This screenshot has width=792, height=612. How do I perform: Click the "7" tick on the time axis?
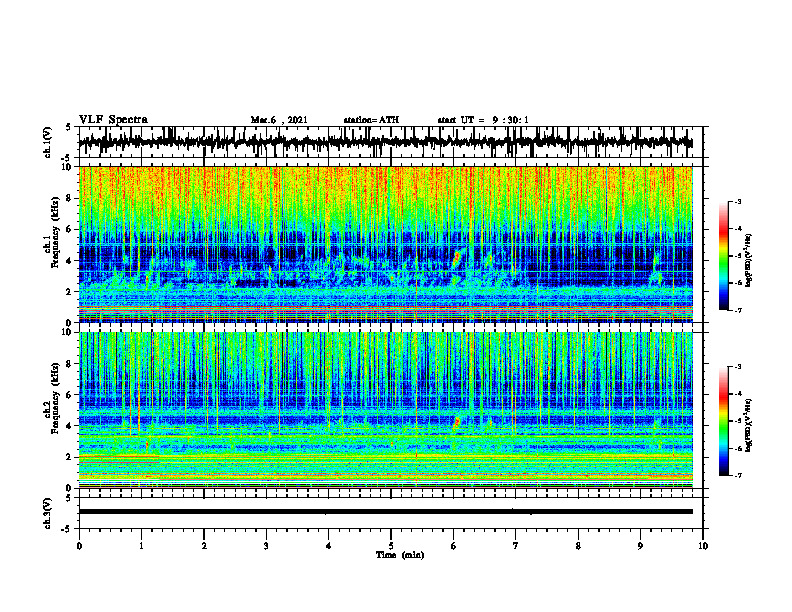[x=516, y=546]
